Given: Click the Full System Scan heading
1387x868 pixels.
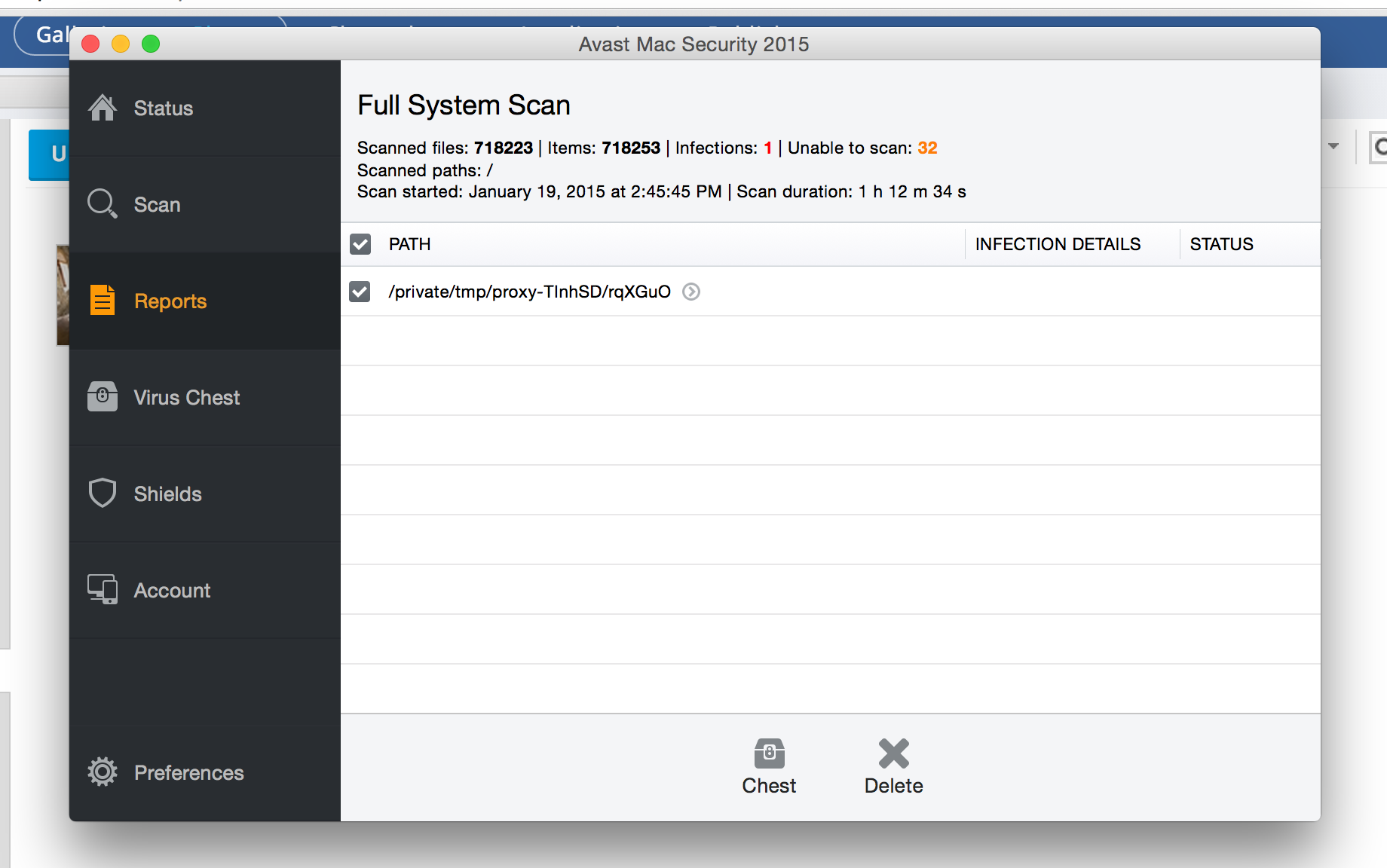Looking at the screenshot, I should pyautogui.click(x=464, y=105).
